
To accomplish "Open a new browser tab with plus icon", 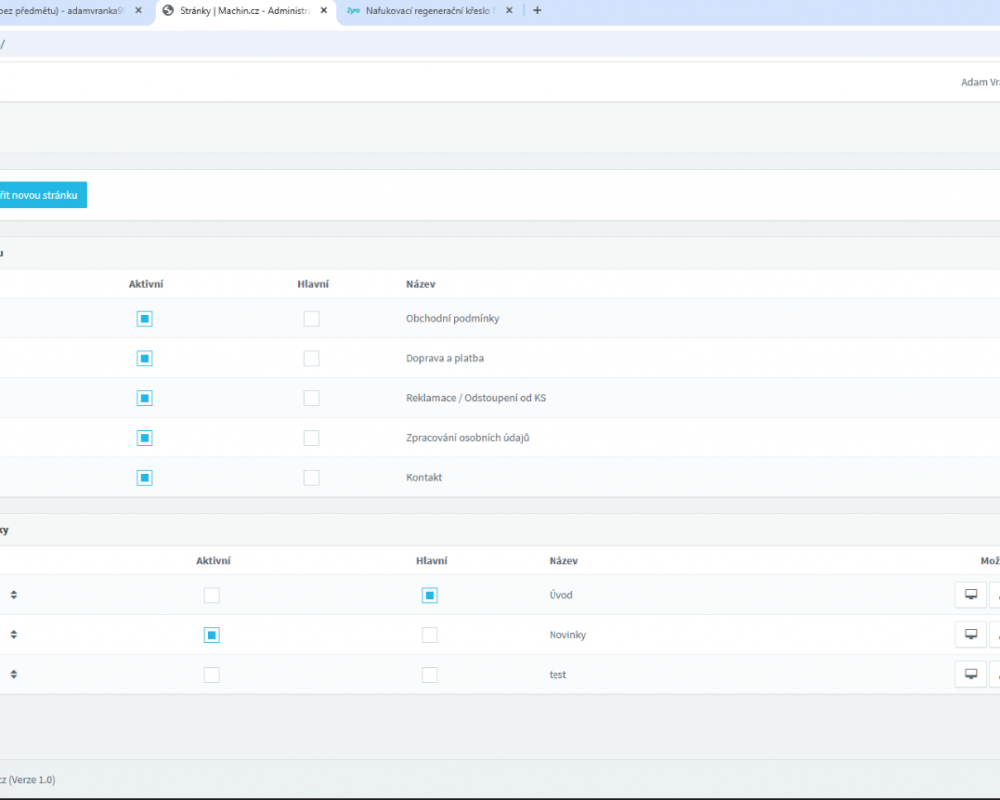I will pyautogui.click(x=537, y=10).
